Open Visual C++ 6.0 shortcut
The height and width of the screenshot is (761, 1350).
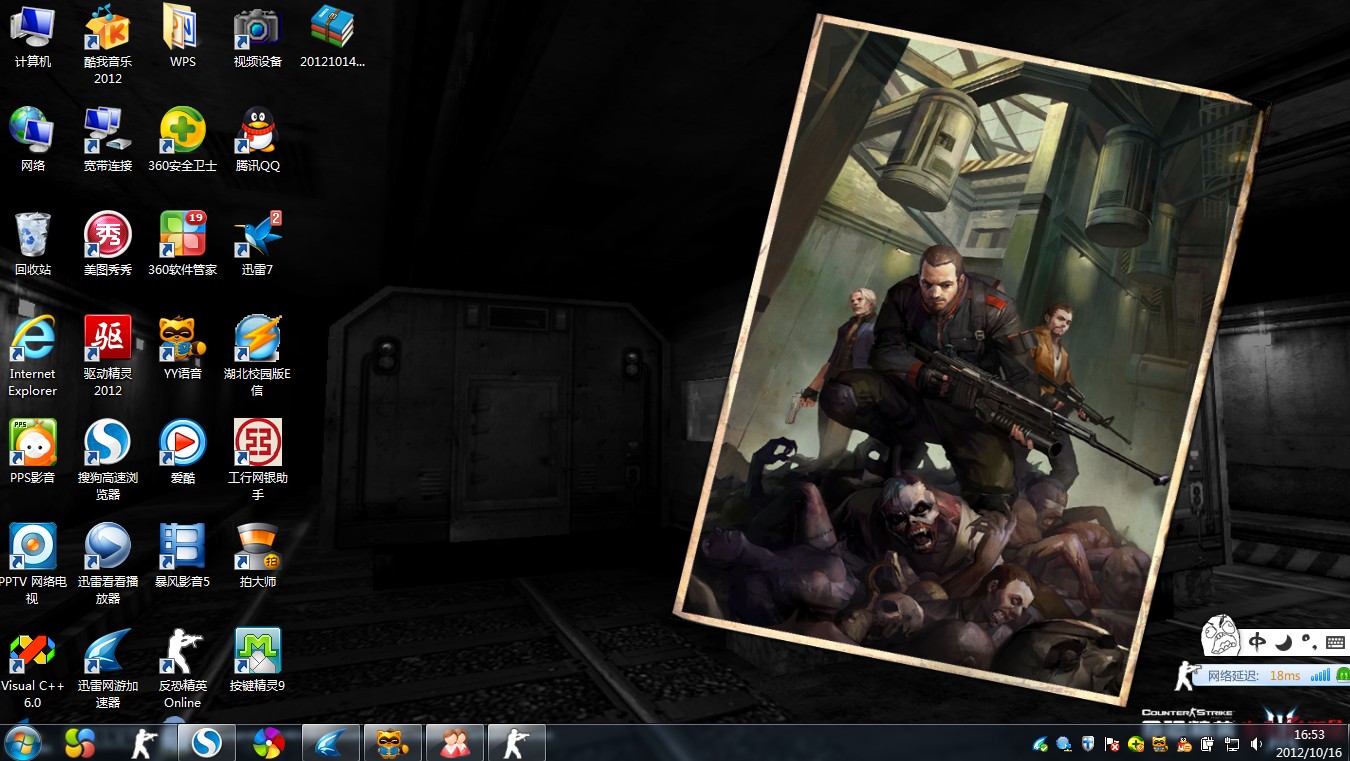click(33, 668)
